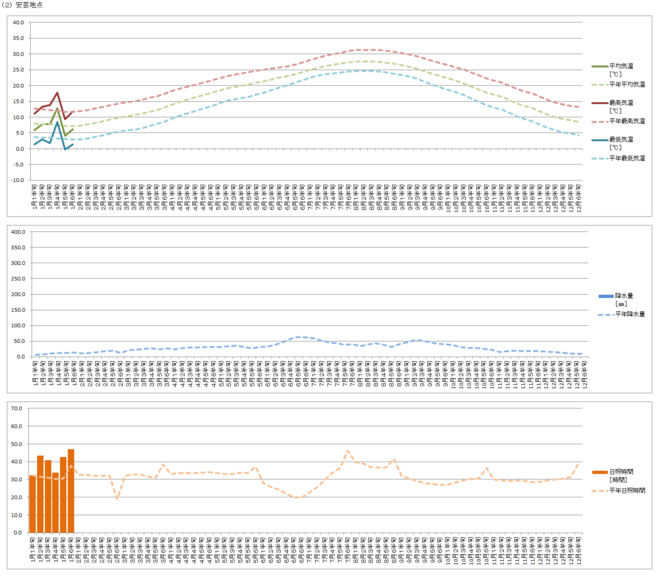Click the 最高気温 legend entry
Image resolution: width=660 pixels, height=578 pixels.
[622, 105]
